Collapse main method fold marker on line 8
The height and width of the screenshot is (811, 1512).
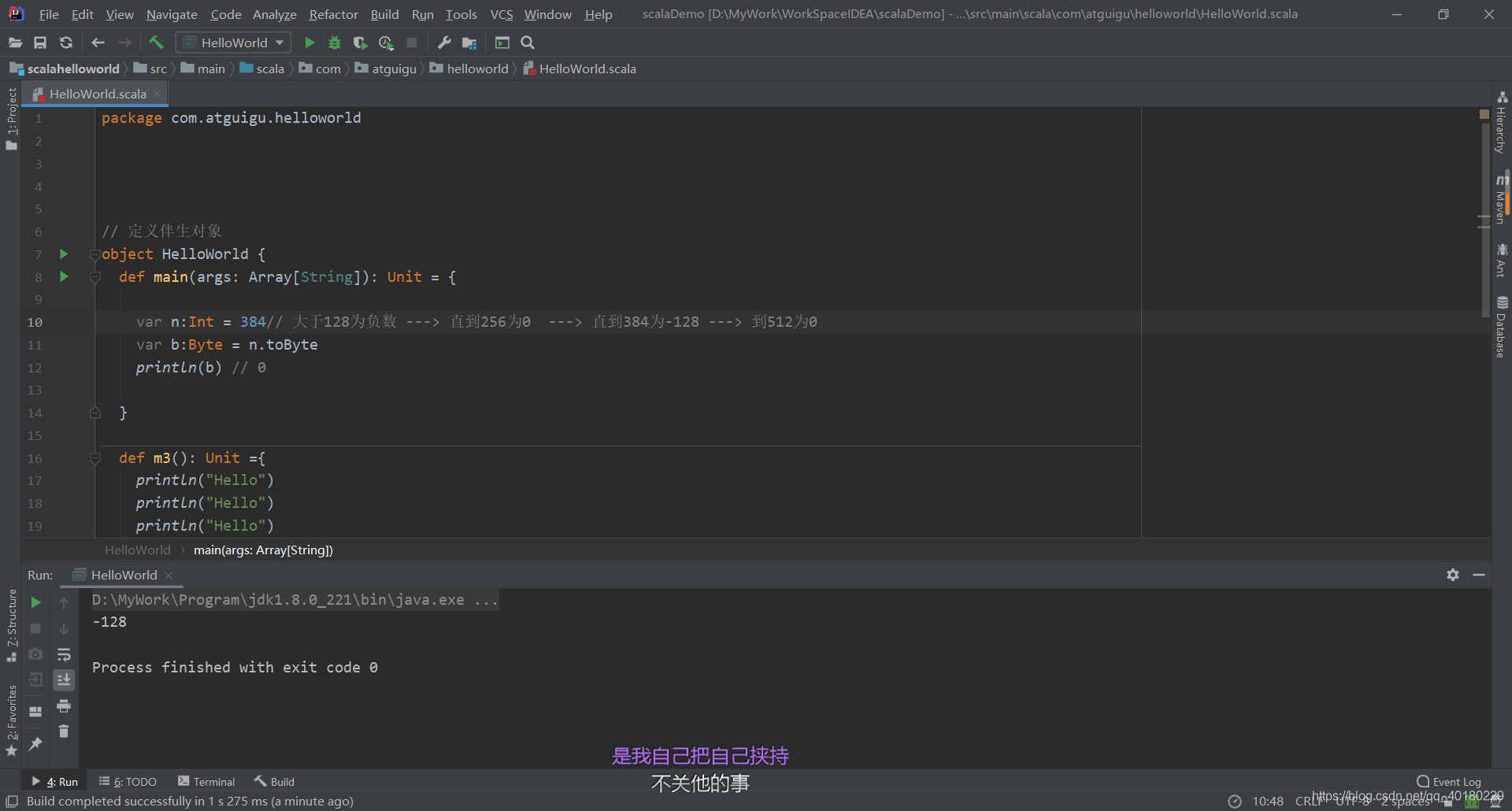tap(94, 277)
